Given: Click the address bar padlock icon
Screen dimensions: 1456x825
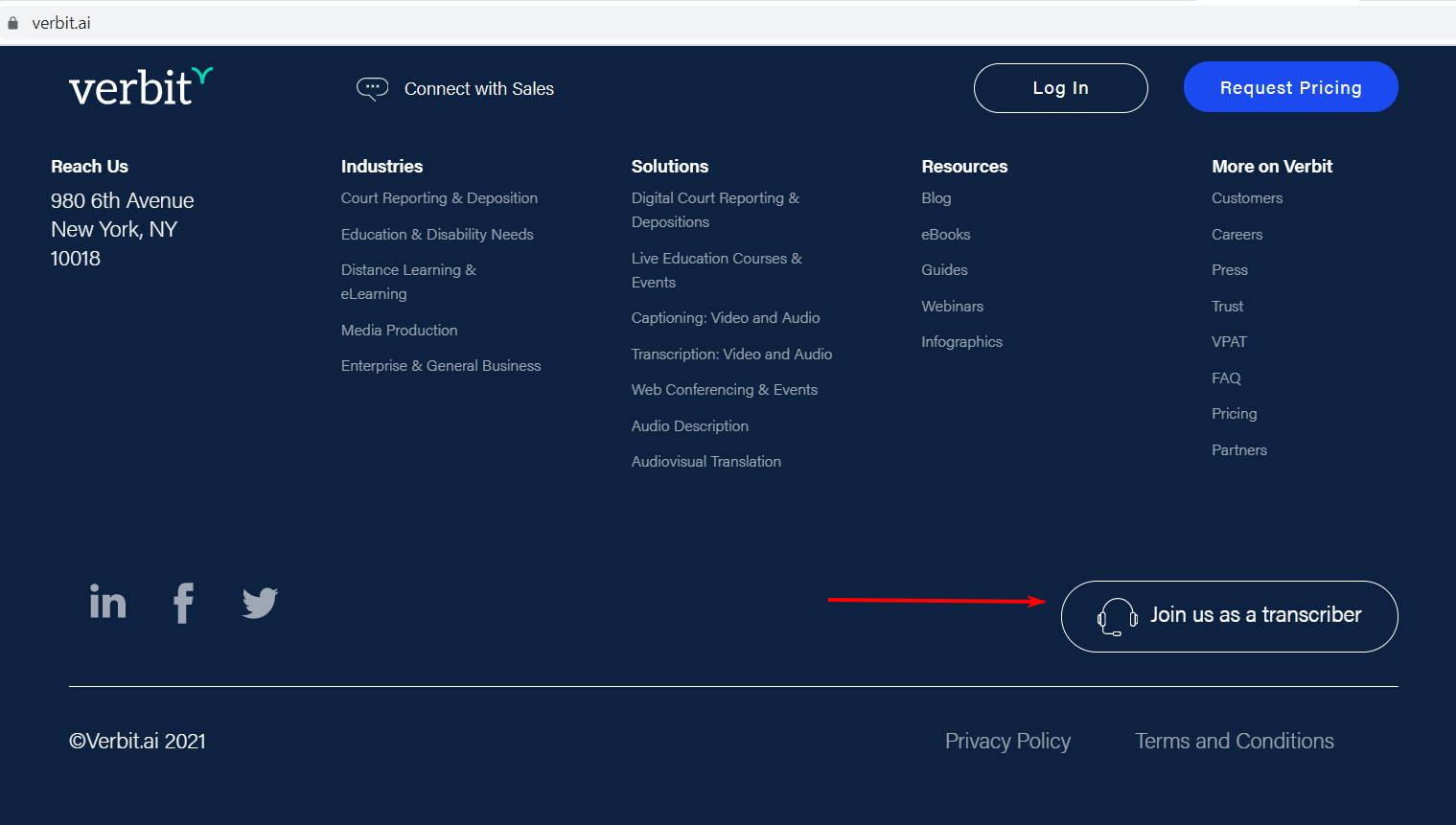Looking at the screenshot, I should tap(13, 23).
